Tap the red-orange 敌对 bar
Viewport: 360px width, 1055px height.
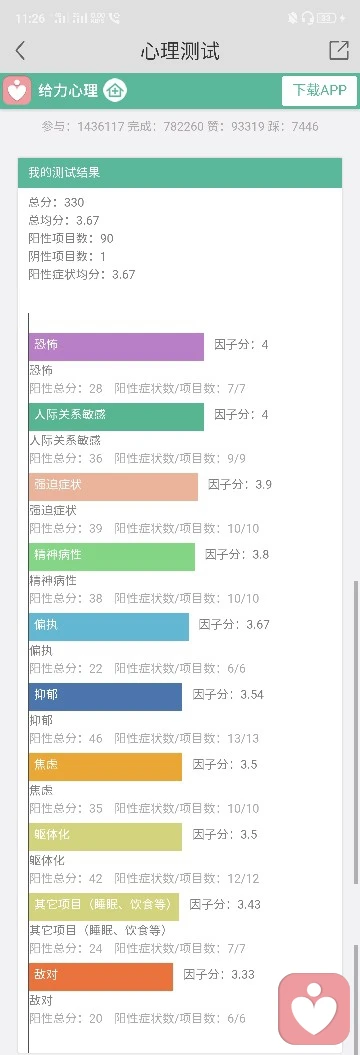(x=101, y=976)
